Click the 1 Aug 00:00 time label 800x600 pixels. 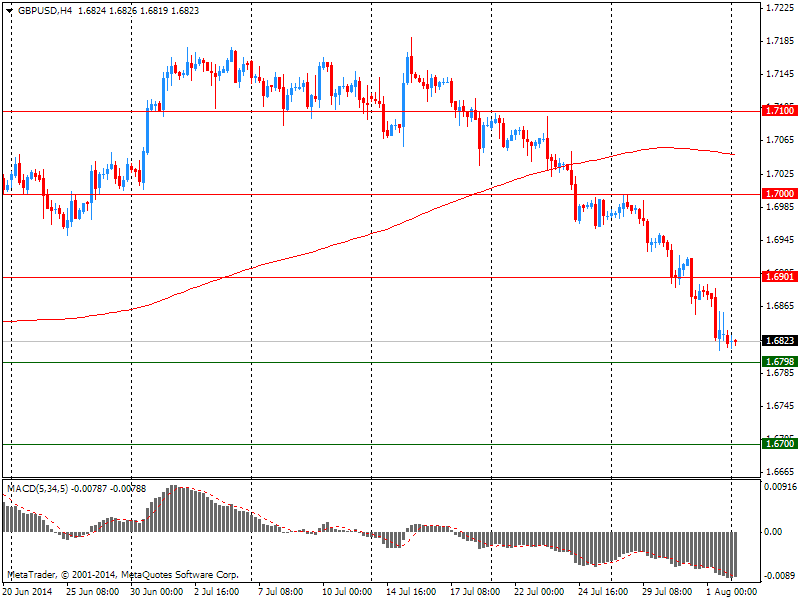(732, 592)
